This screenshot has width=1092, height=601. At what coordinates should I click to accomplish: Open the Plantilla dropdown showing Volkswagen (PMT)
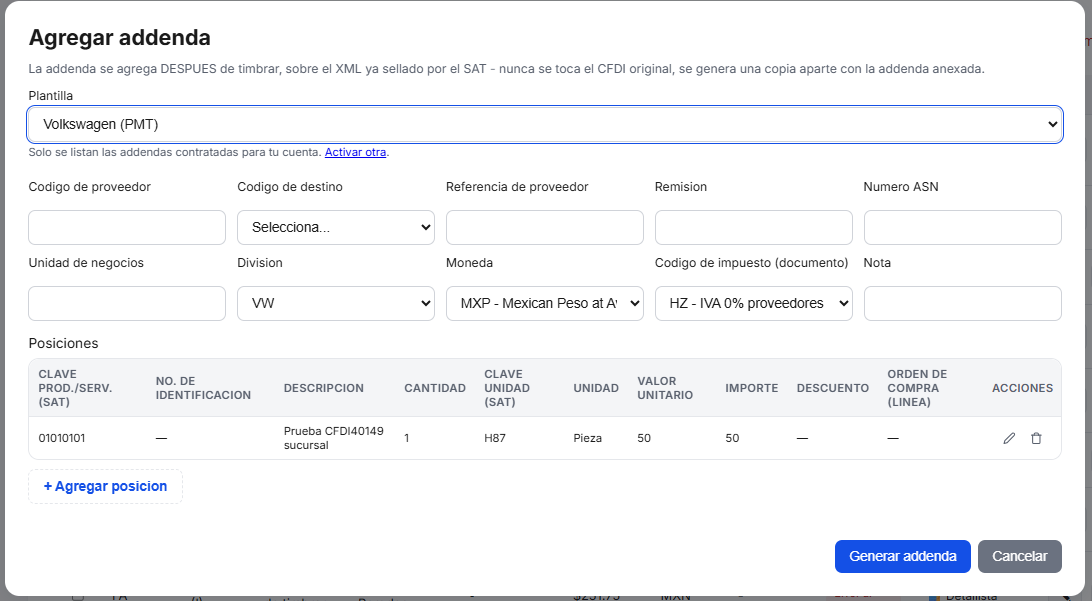(x=545, y=125)
